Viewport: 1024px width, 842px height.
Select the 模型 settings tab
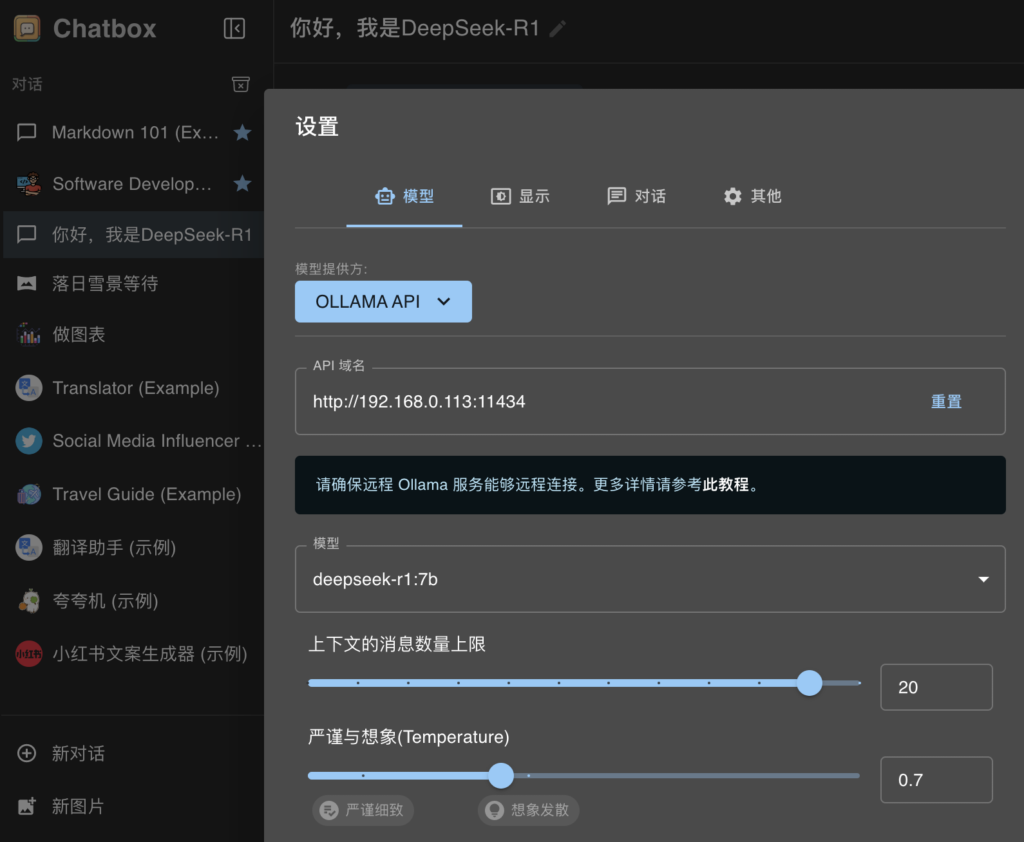click(404, 196)
